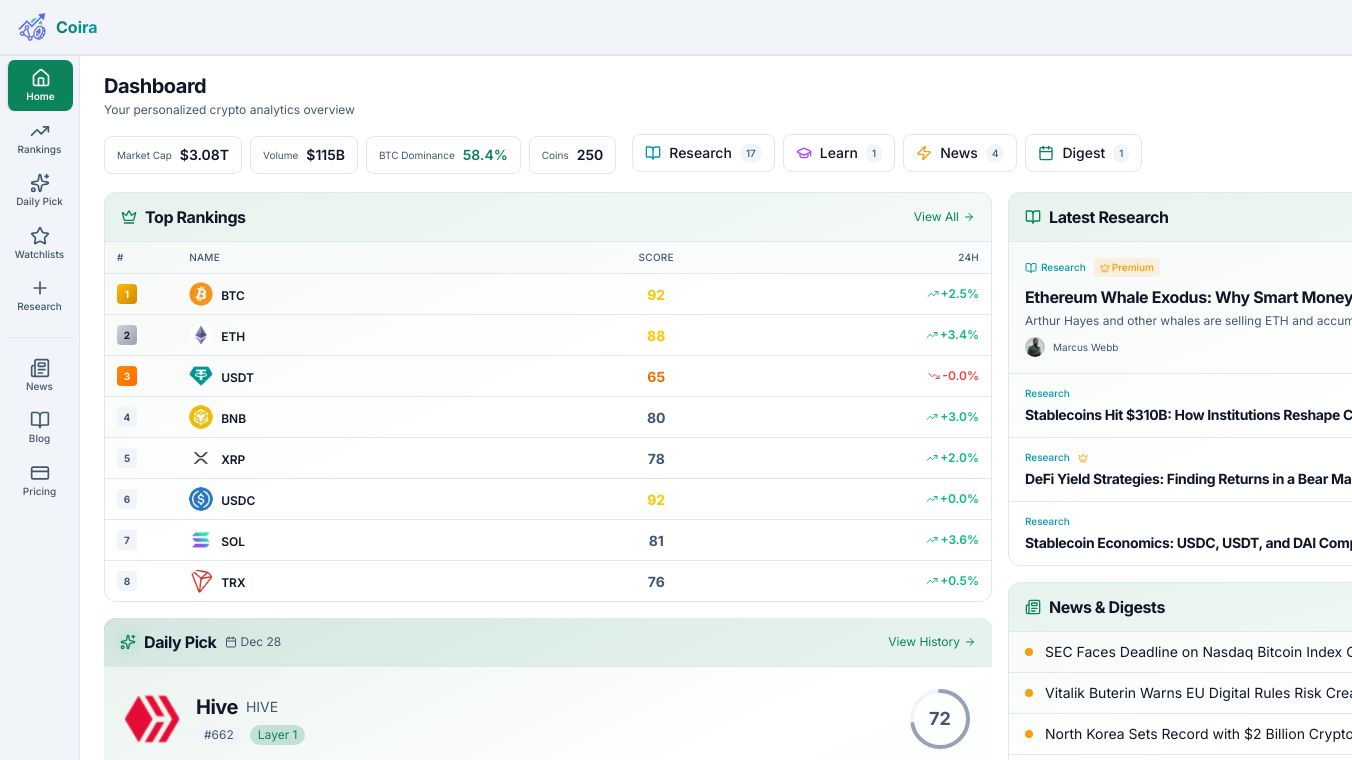1352x760 pixels.
Task: Select the News tab with lightning icon
Action: click(x=959, y=153)
